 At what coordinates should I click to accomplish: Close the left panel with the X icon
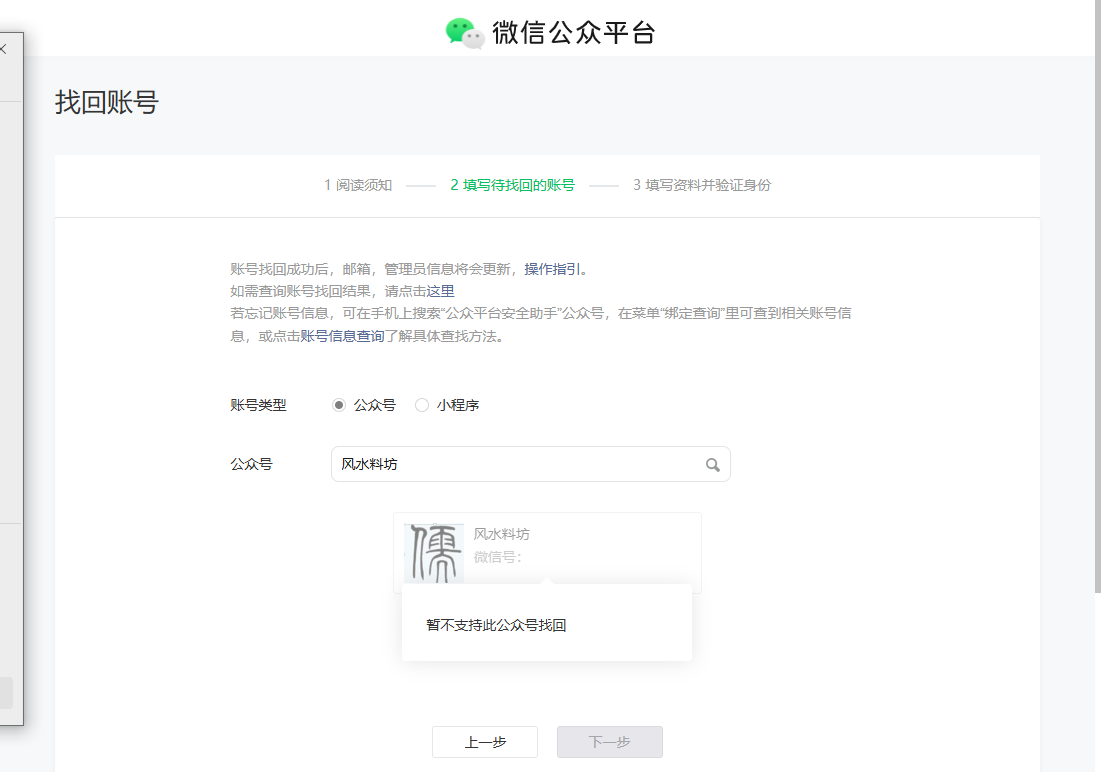click(3, 48)
